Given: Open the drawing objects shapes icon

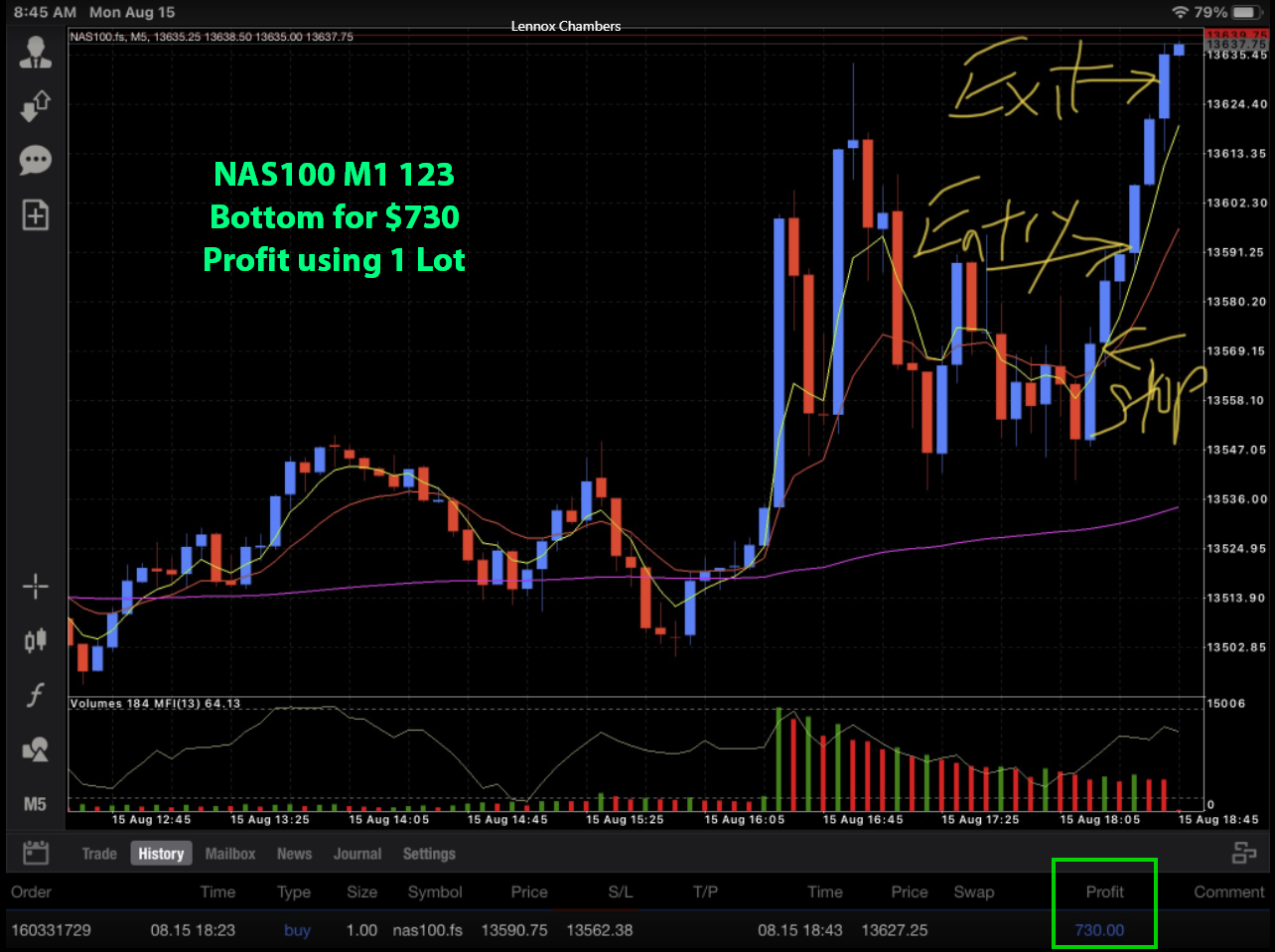Looking at the screenshot, I should [35, 749].
